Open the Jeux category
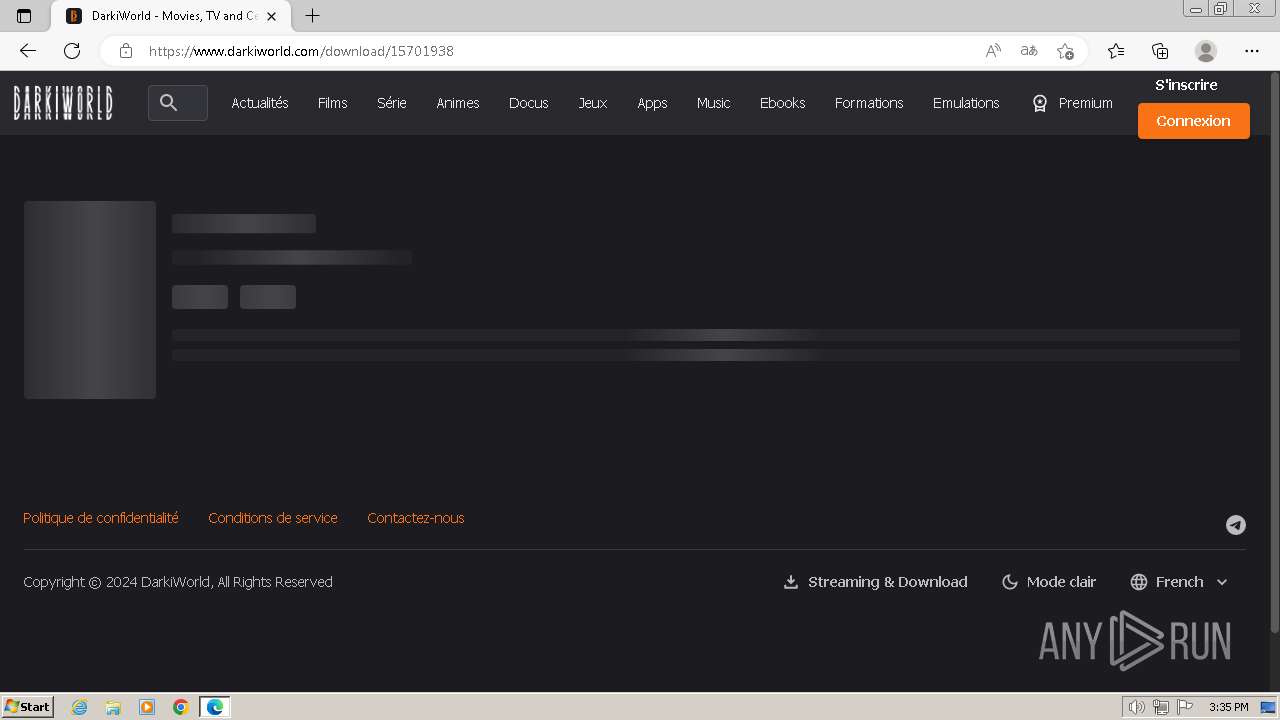 pyautogui.click(x=593, y=103)
